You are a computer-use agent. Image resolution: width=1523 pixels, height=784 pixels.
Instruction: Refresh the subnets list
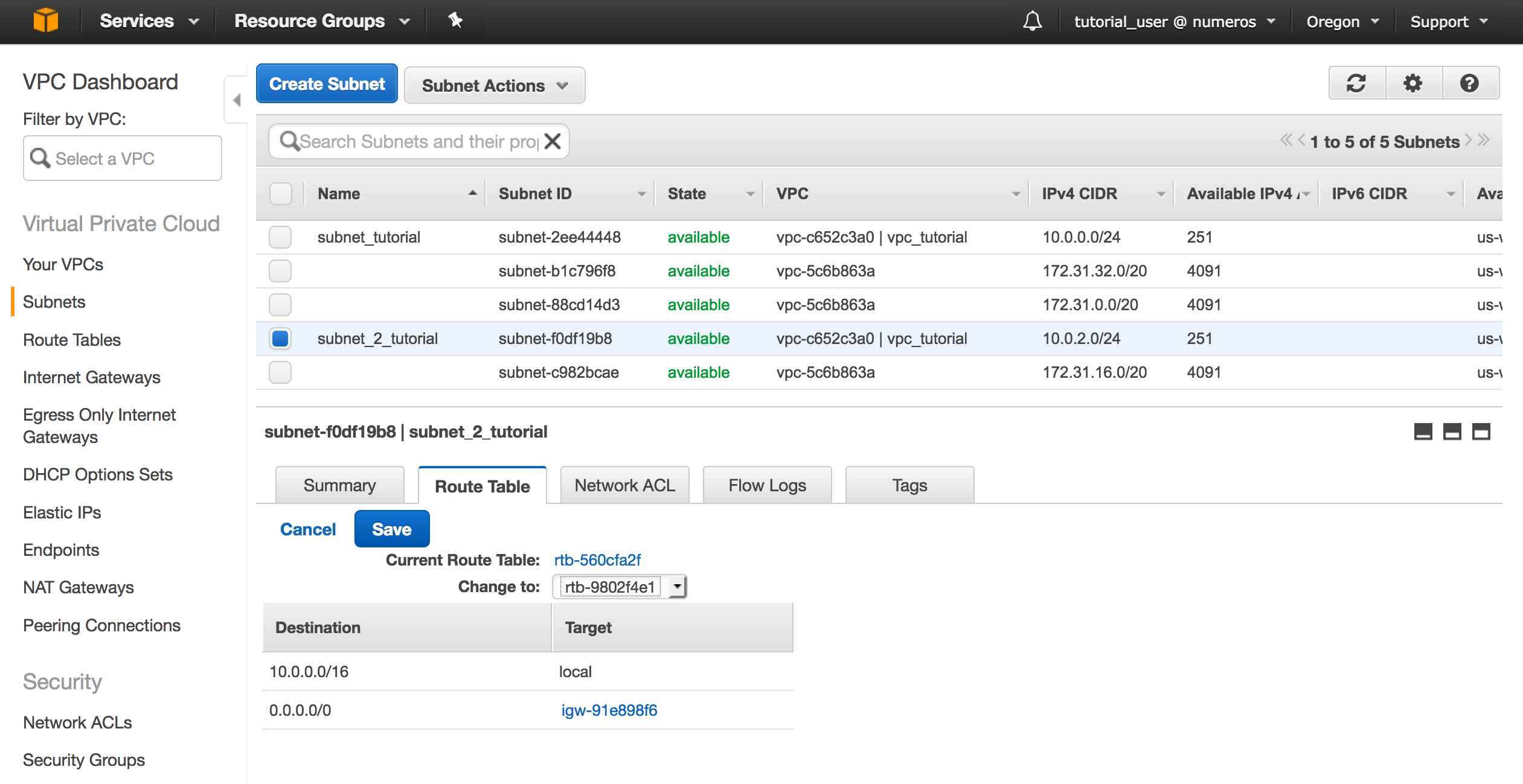pyautogui.click(x=1356, y=83)
